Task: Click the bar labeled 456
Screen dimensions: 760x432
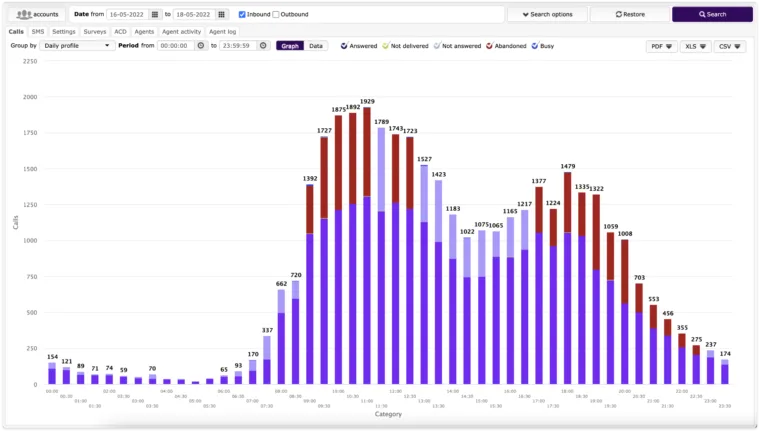Action: (668, 352)
